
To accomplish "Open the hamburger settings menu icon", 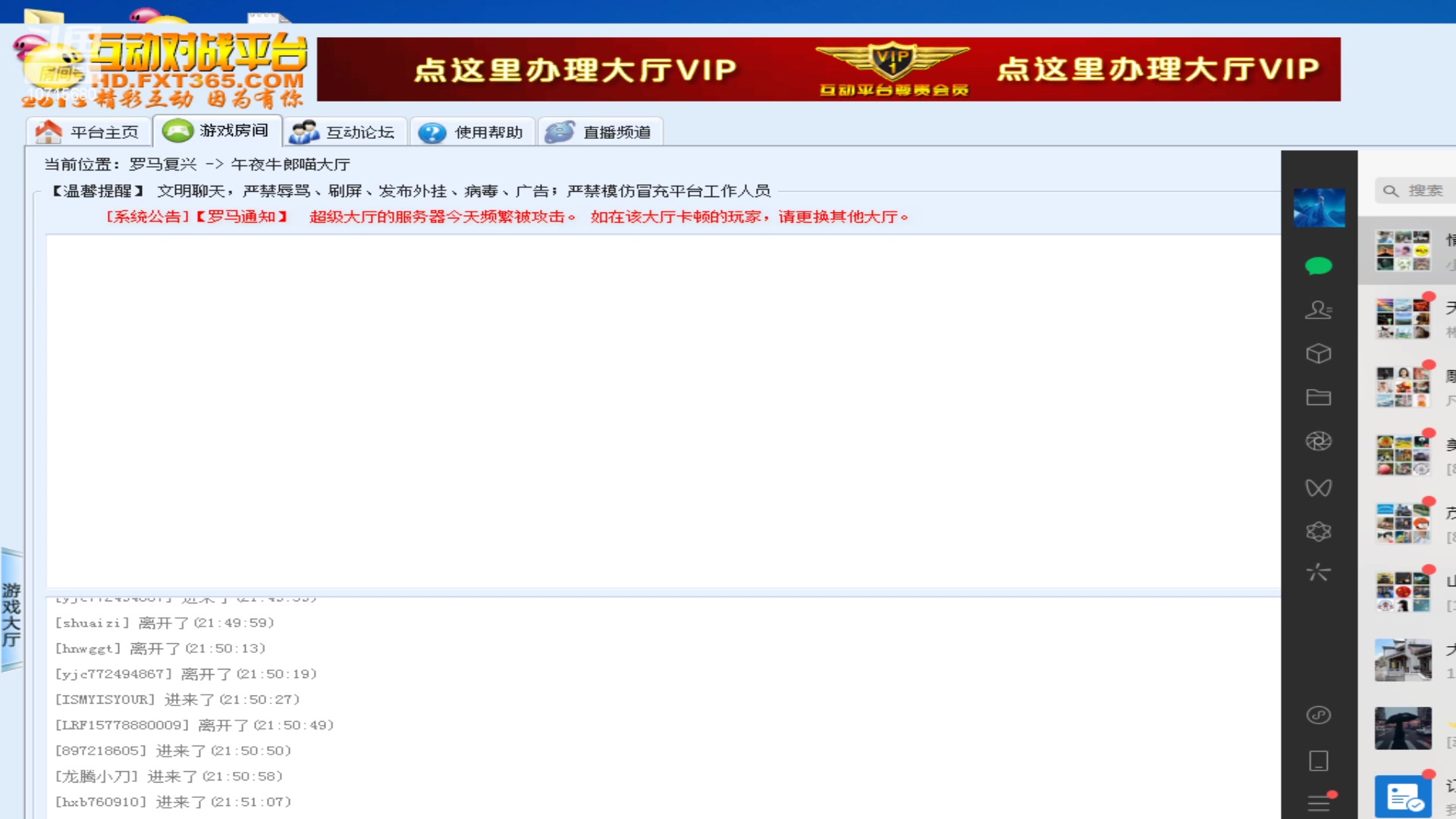I will [x=1320, y=802].
